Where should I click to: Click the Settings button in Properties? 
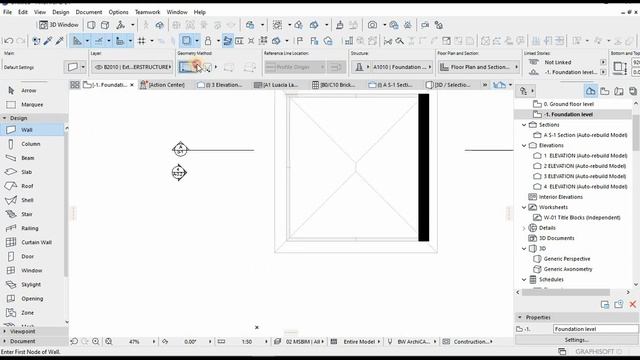pyautogui.click(x=576, y=340)
